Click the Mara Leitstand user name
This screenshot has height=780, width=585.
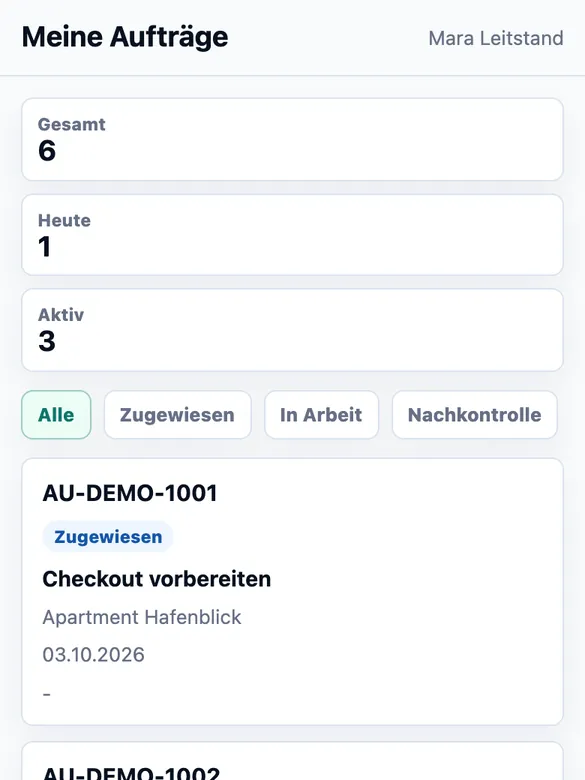[x=496, y=38]
